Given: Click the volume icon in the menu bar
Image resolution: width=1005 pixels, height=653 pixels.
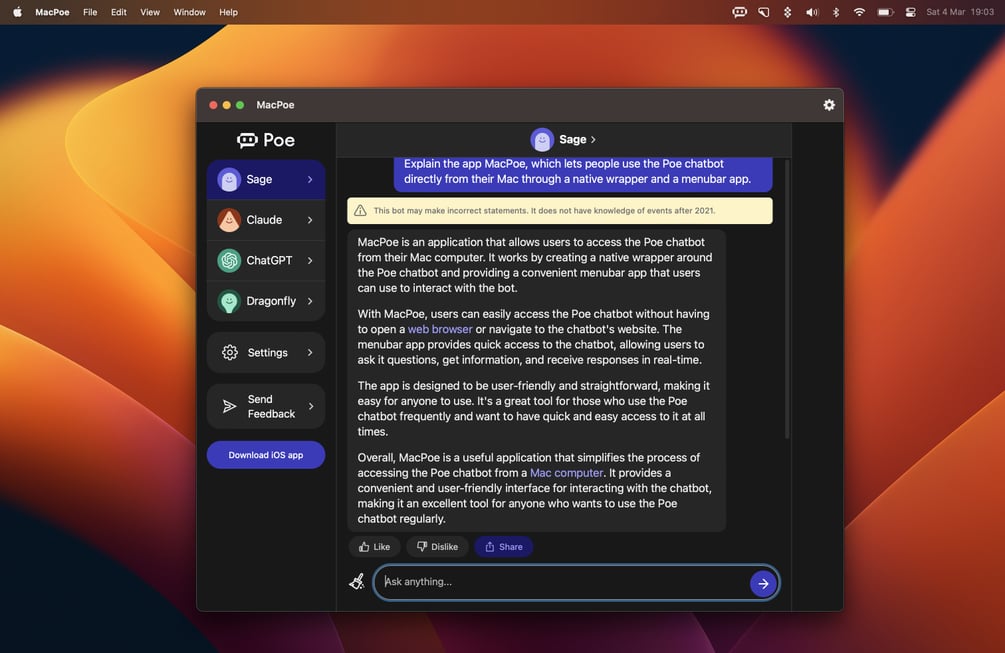Looking at the screenshot, I should pyautogui.click(x=812, y=12).
